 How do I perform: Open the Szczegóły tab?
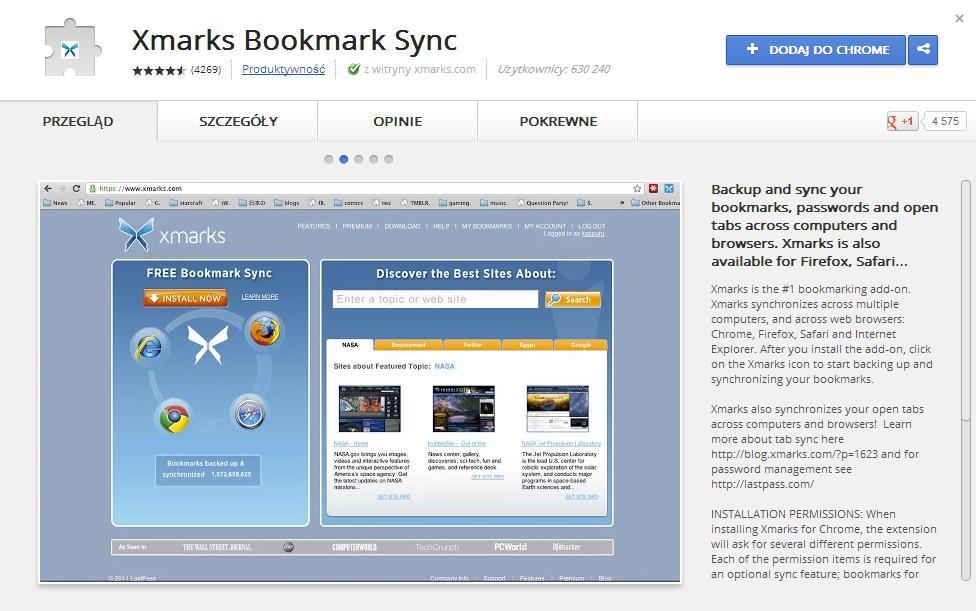tap(238, 121)
